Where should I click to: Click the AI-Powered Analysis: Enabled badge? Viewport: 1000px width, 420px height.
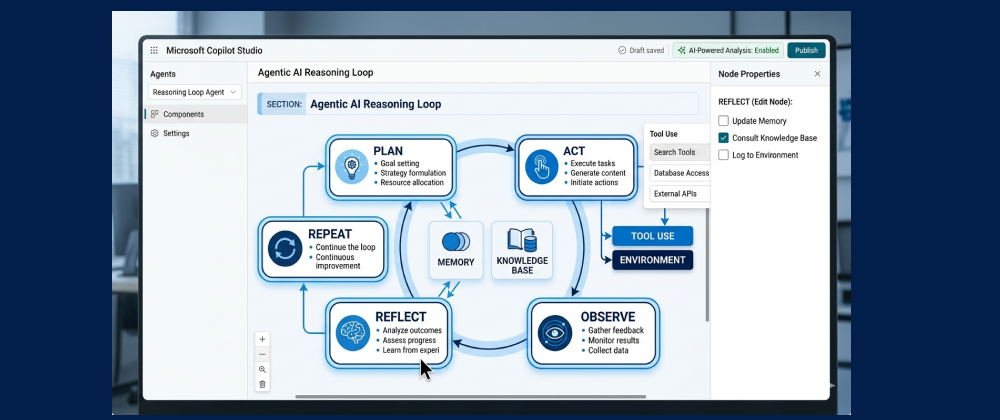pyautogui.click(x=728, y=50)
